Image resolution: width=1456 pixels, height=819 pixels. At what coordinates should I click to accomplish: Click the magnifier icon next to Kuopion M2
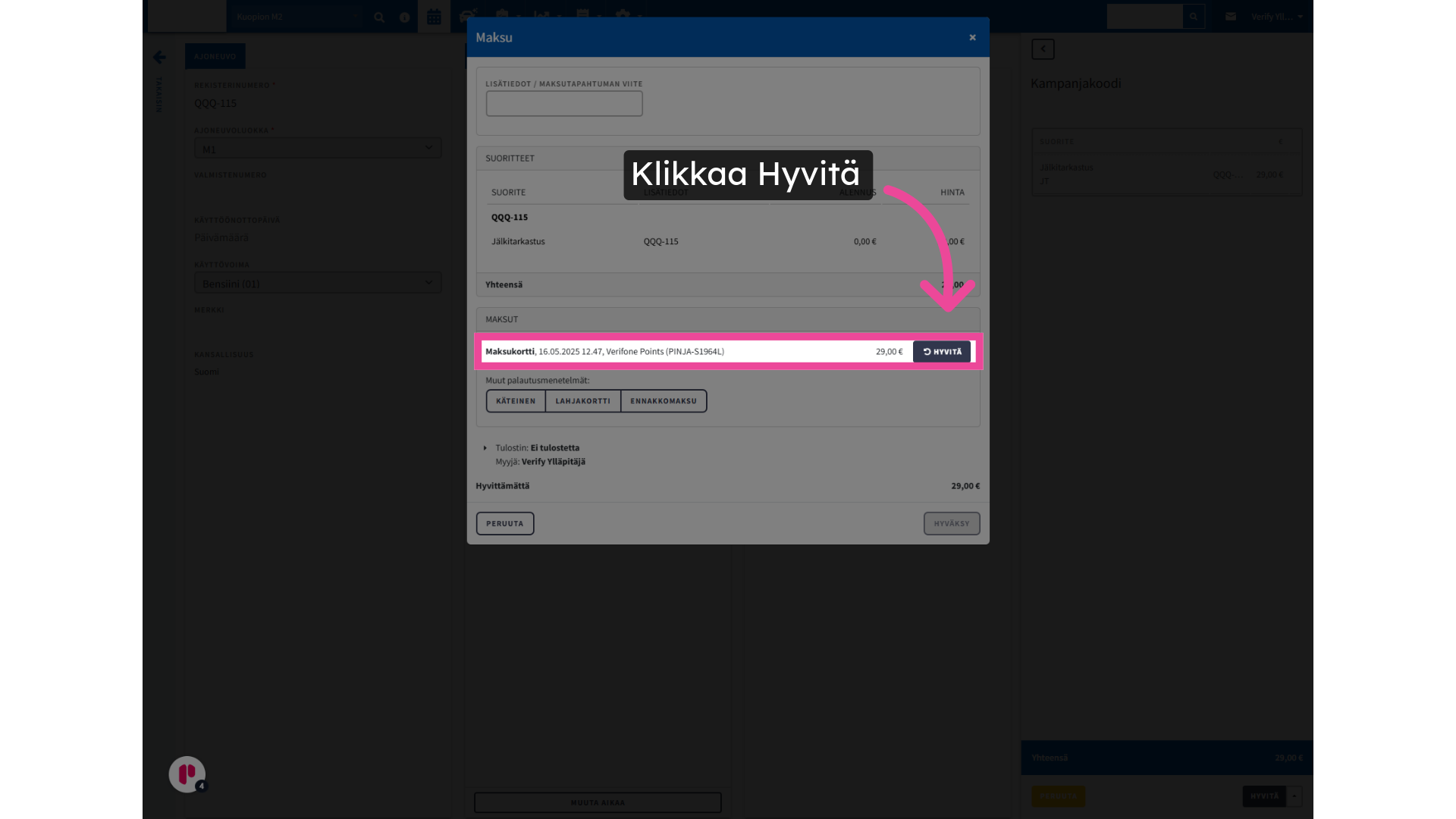tap(379, 17)
